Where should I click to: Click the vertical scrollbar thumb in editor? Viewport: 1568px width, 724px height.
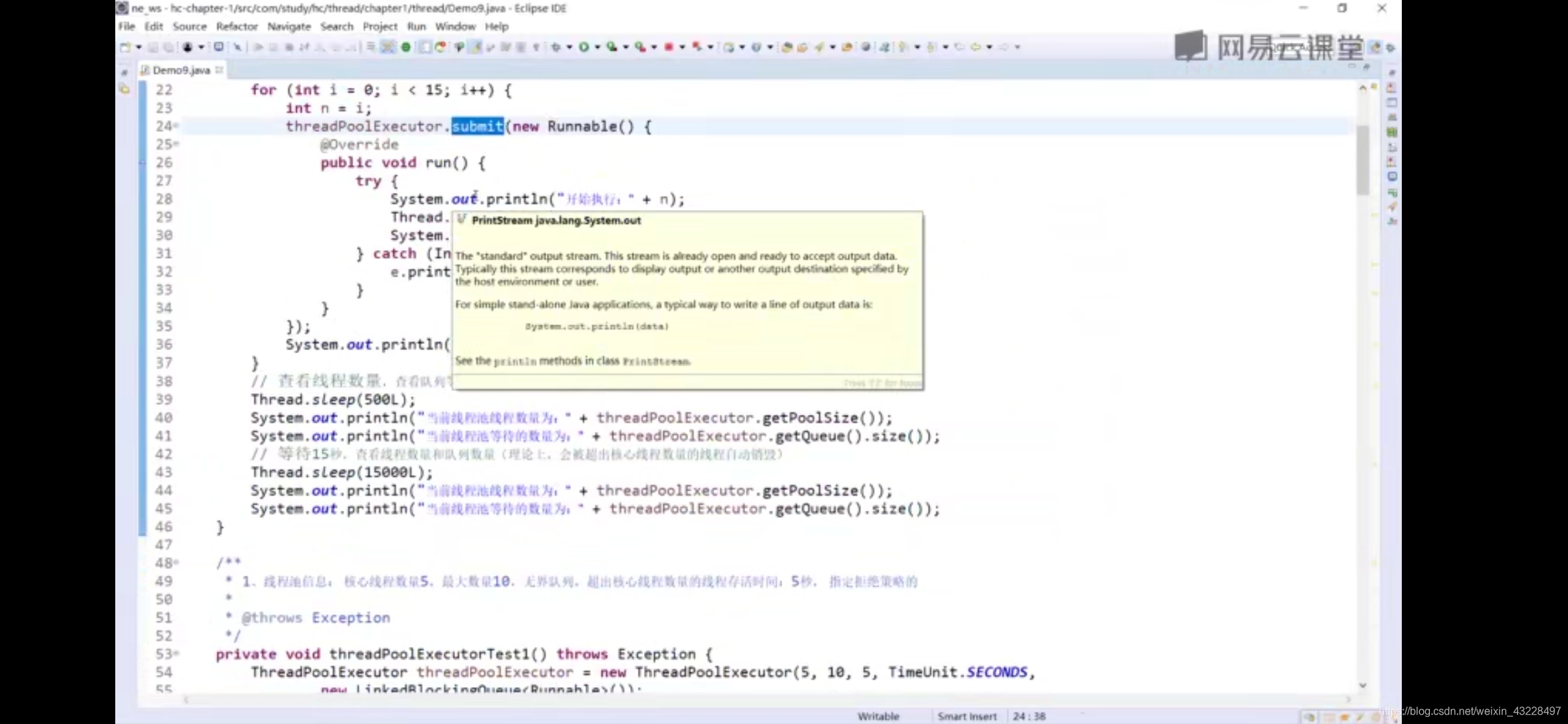1362,160
